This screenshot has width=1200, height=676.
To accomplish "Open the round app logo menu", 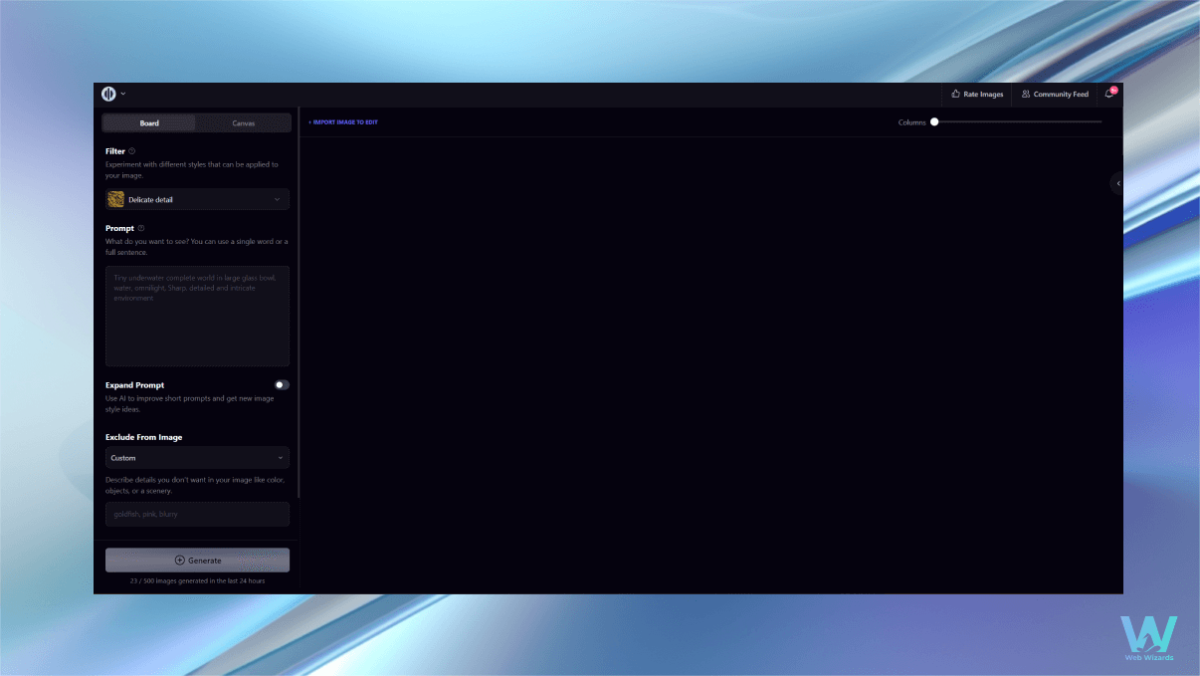I will (109, 94).
